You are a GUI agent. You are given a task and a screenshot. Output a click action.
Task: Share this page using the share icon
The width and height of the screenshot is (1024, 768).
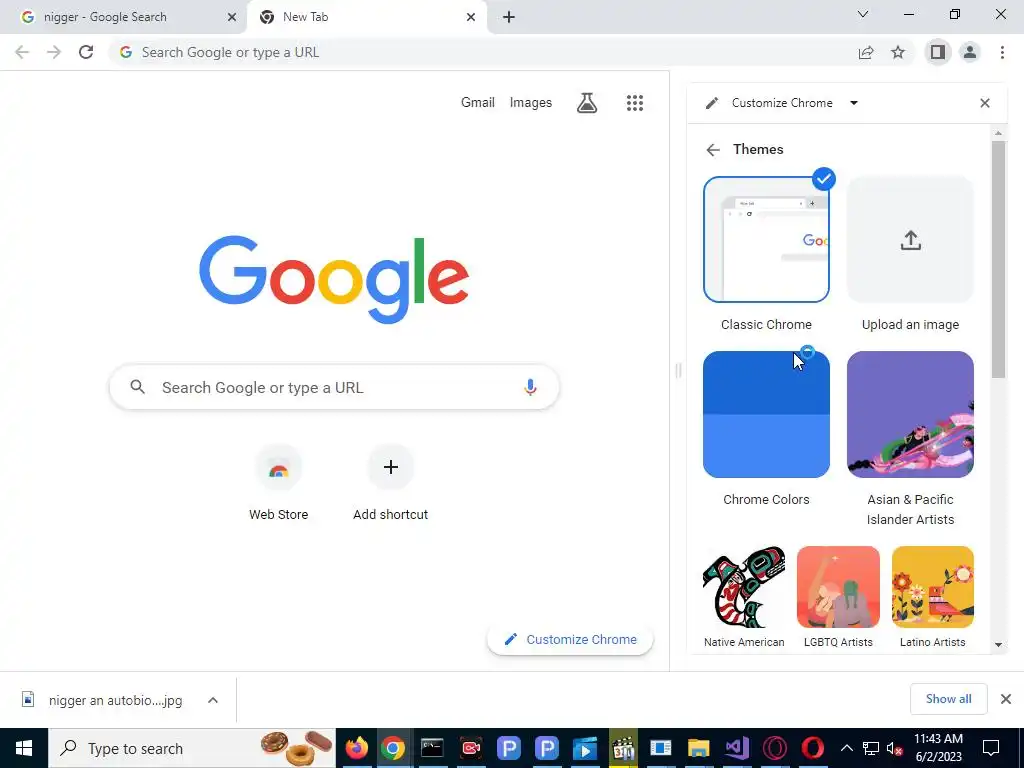point(866,52)
